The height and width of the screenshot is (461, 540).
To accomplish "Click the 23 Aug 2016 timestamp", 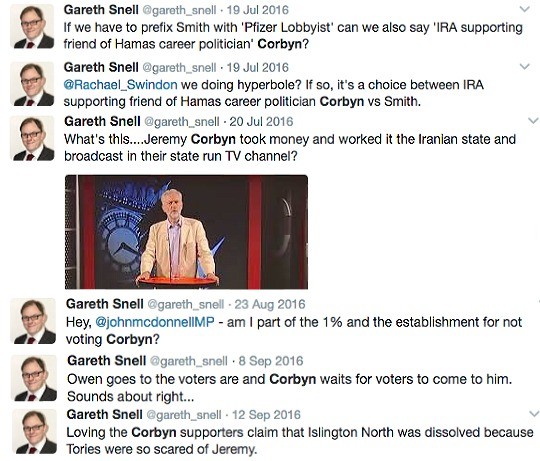I will pyautogui.click(x=270, y=304).
